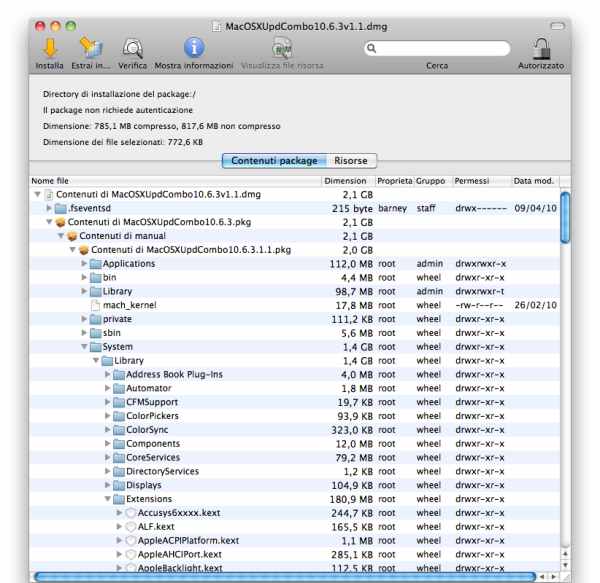Click the Applications folder icon
The height and width of the screenshot is (583, 600).
(95, 264)
